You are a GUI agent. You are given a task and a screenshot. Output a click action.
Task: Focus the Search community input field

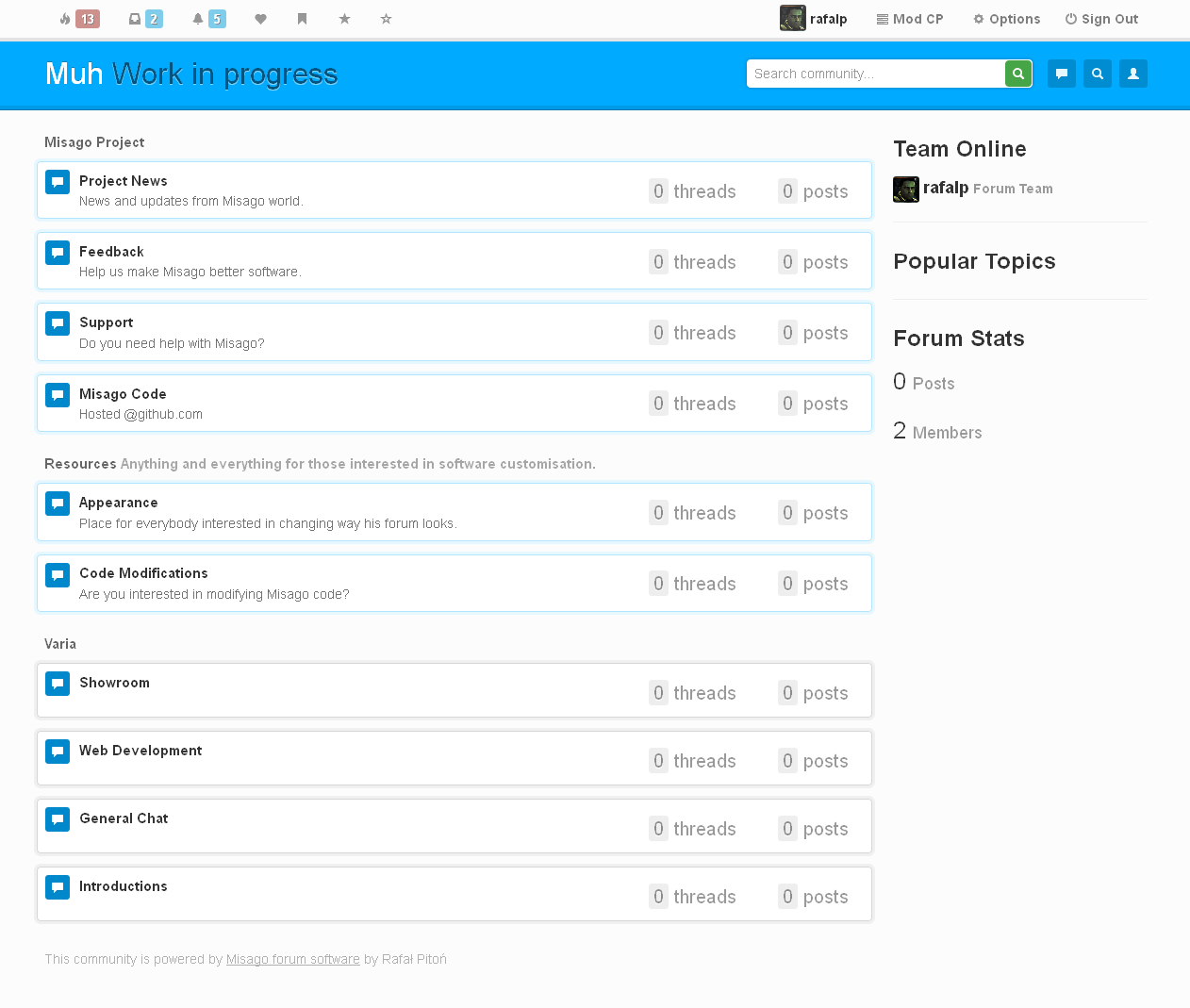tap(875, 74)
